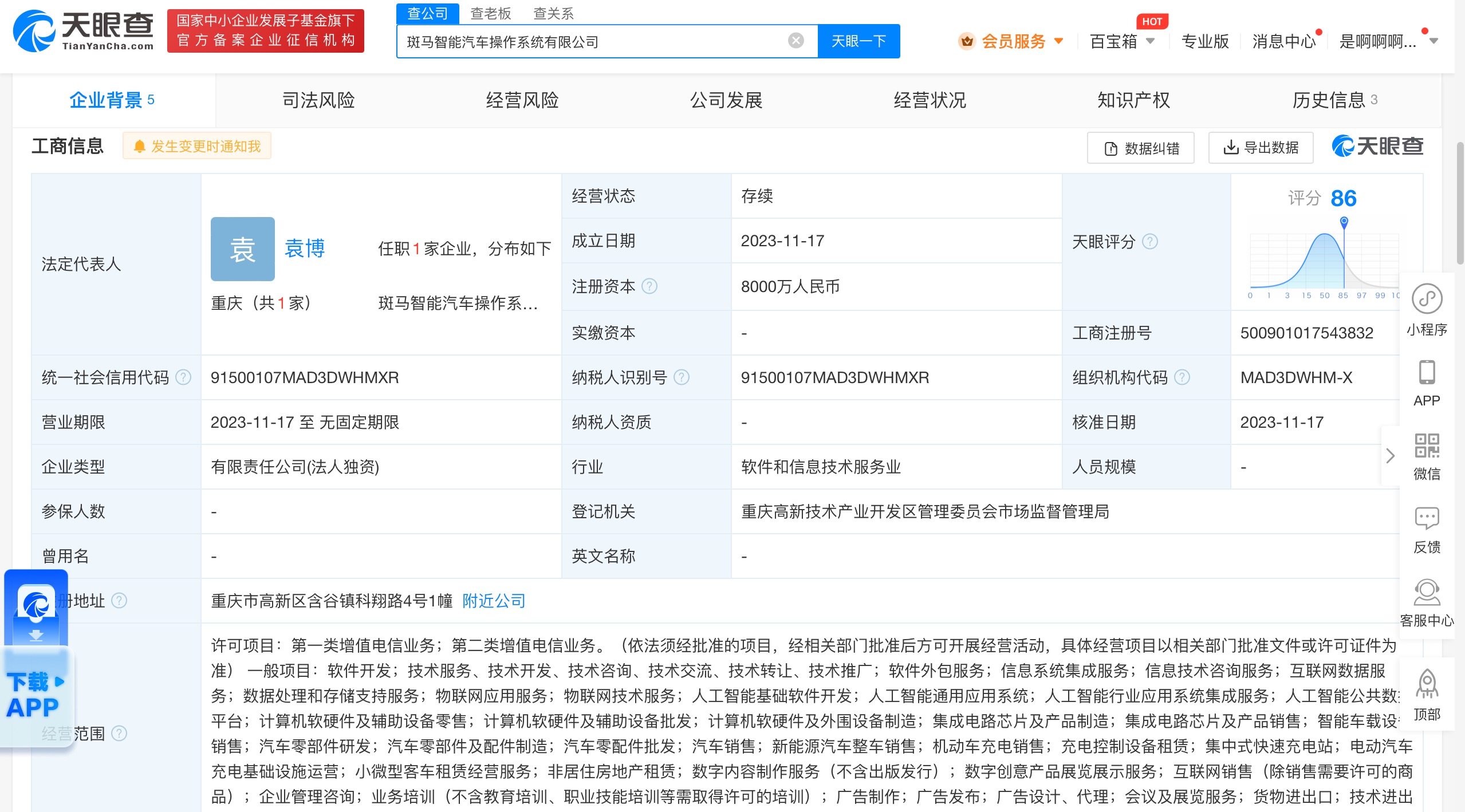Switch to 查老板 search tab

tap(490, 13)
